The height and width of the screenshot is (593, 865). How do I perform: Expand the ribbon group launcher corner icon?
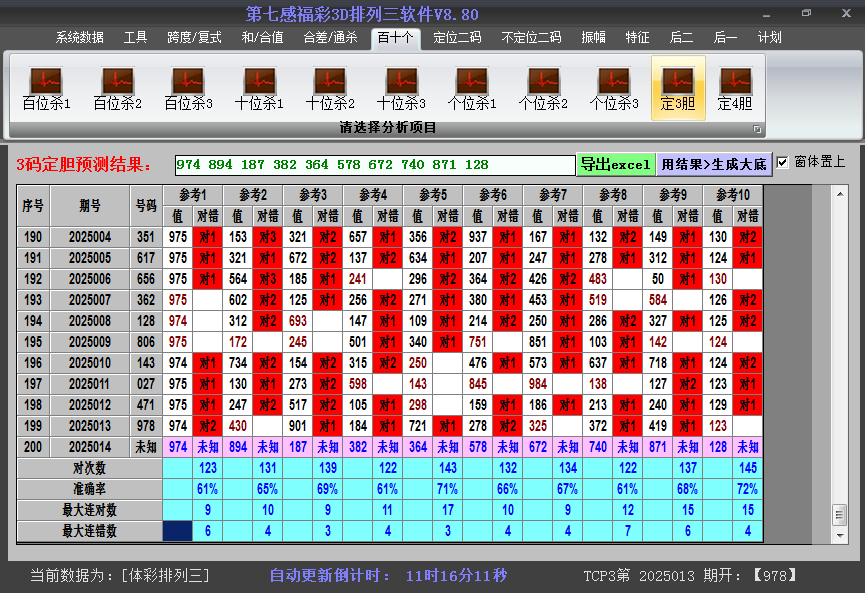(757, 129)
